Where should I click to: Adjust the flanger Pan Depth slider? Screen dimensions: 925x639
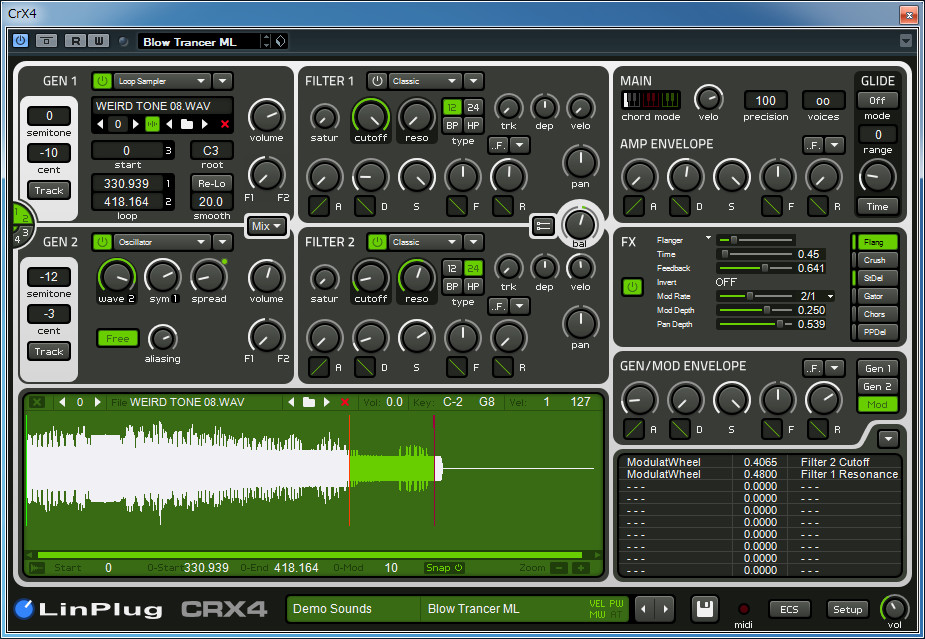pyautogui.click(x=756, y=324)
